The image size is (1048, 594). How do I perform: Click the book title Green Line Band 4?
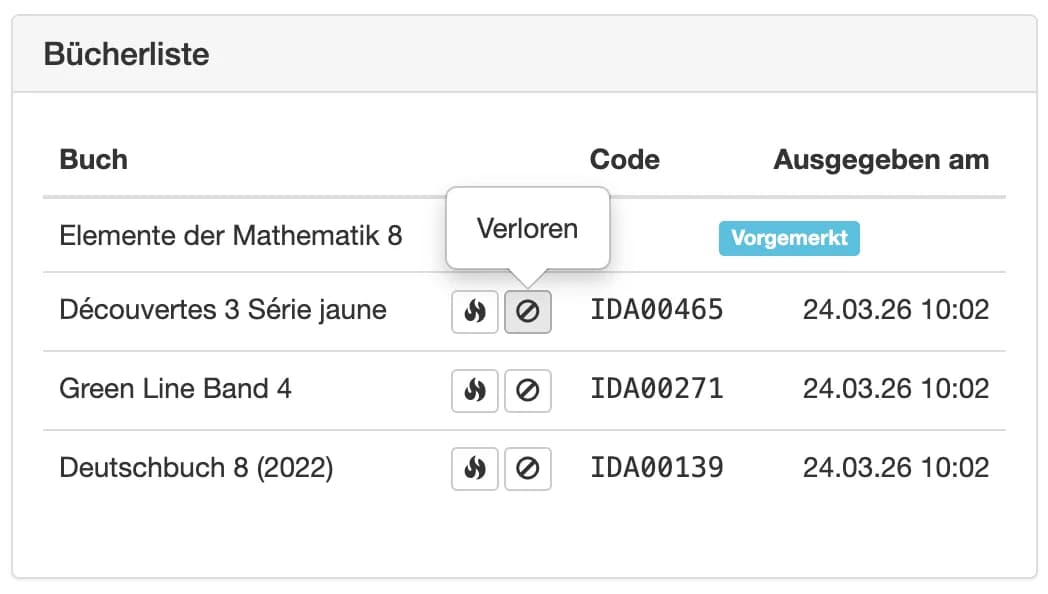click(176, 389)
